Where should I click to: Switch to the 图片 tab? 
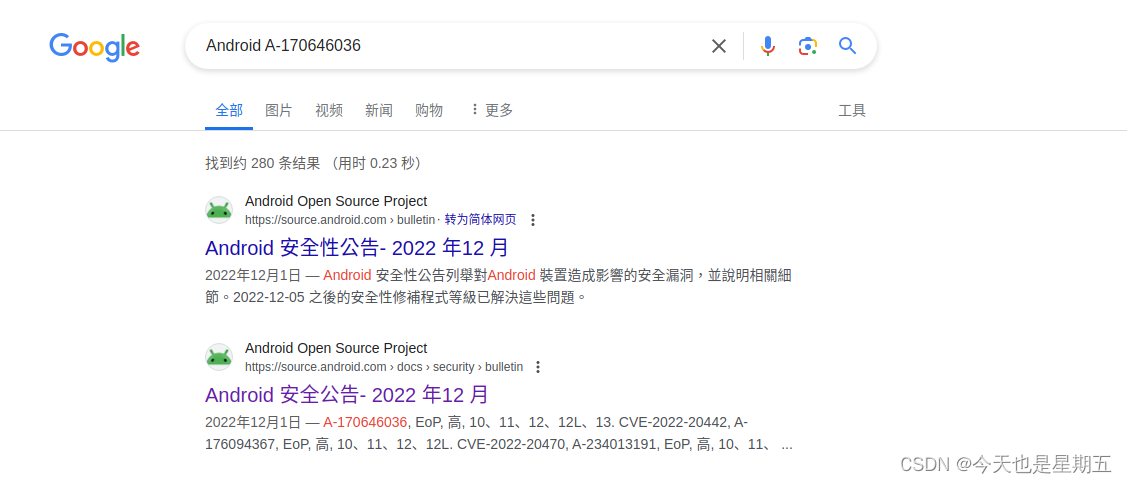278,110
